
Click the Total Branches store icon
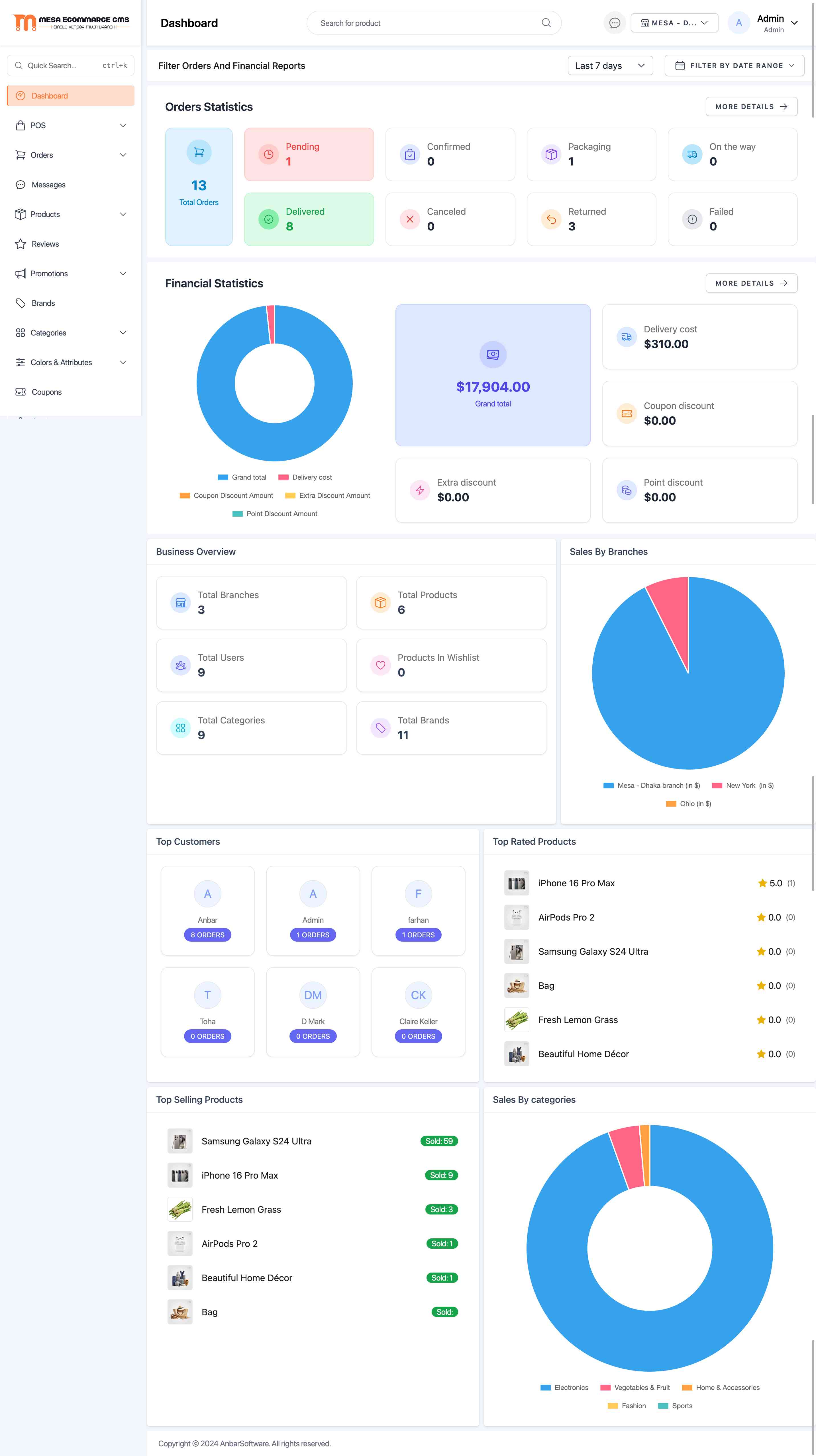(x=180, y=602)
